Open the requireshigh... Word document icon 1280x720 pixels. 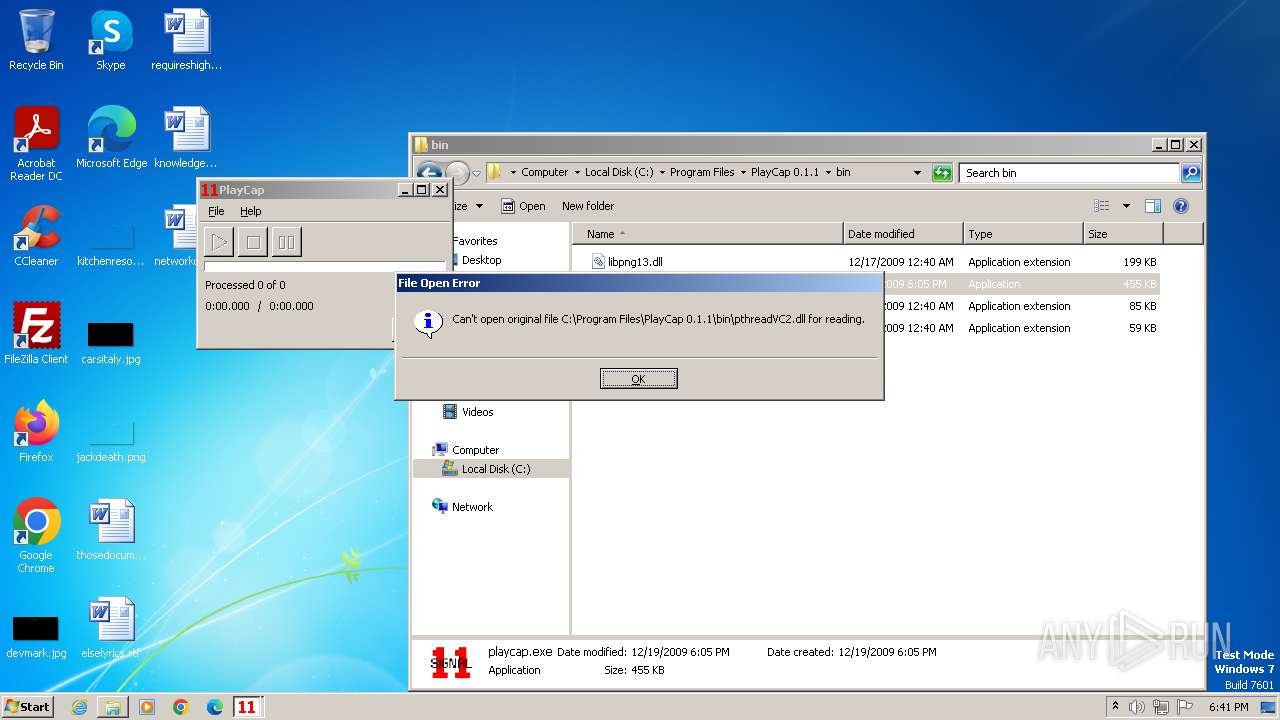point(186,41)
